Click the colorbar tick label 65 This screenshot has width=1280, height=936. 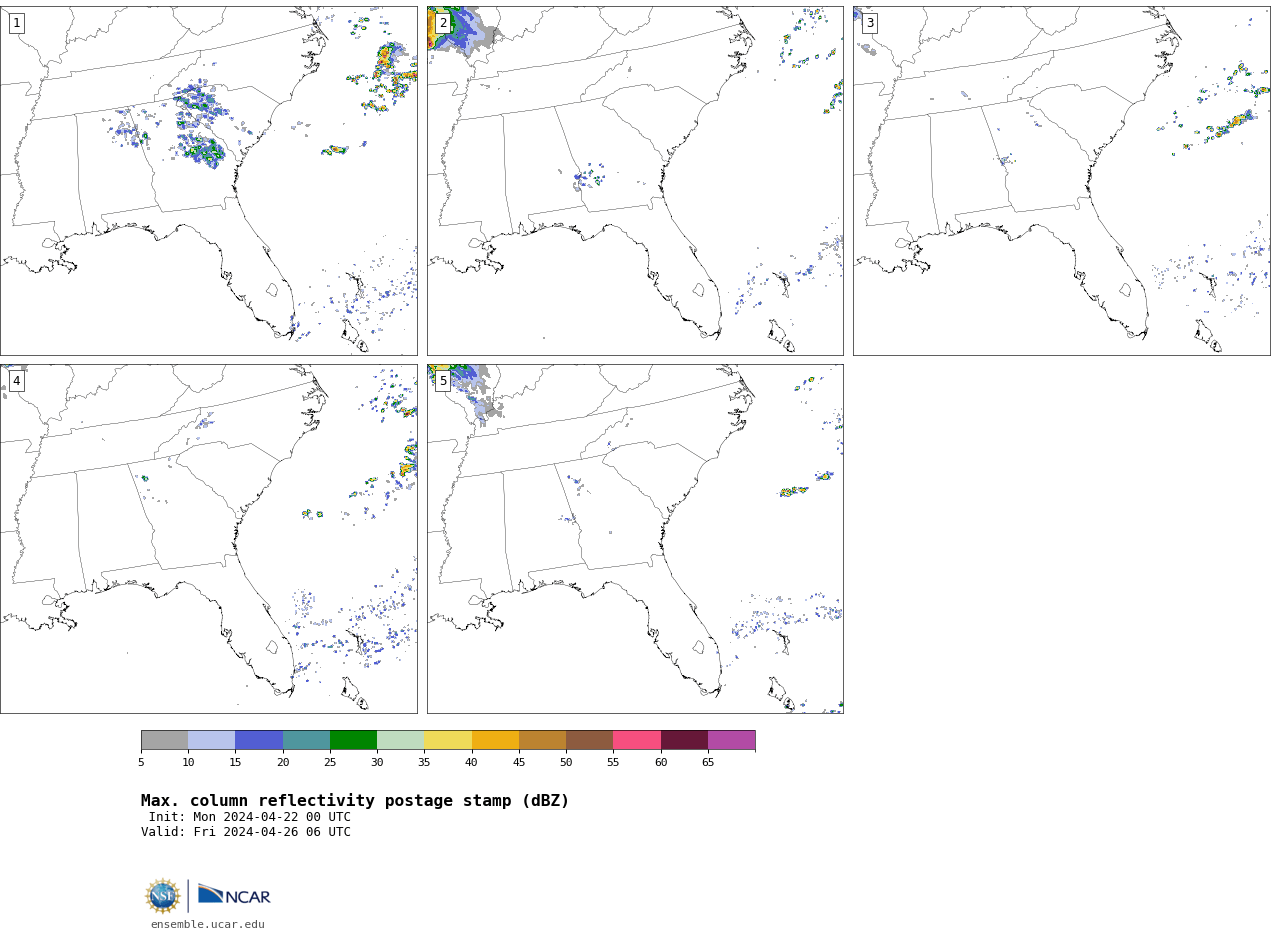point(708,763)
